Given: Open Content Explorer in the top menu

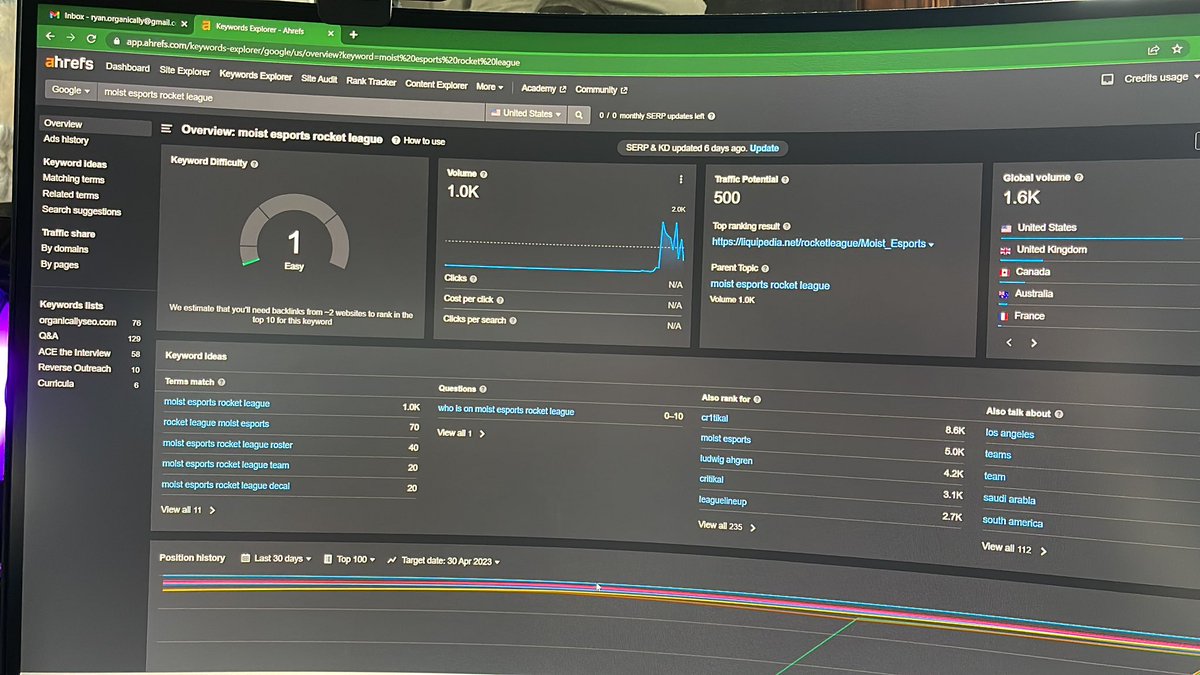Looking at the screenshot, I should (436, 85).
